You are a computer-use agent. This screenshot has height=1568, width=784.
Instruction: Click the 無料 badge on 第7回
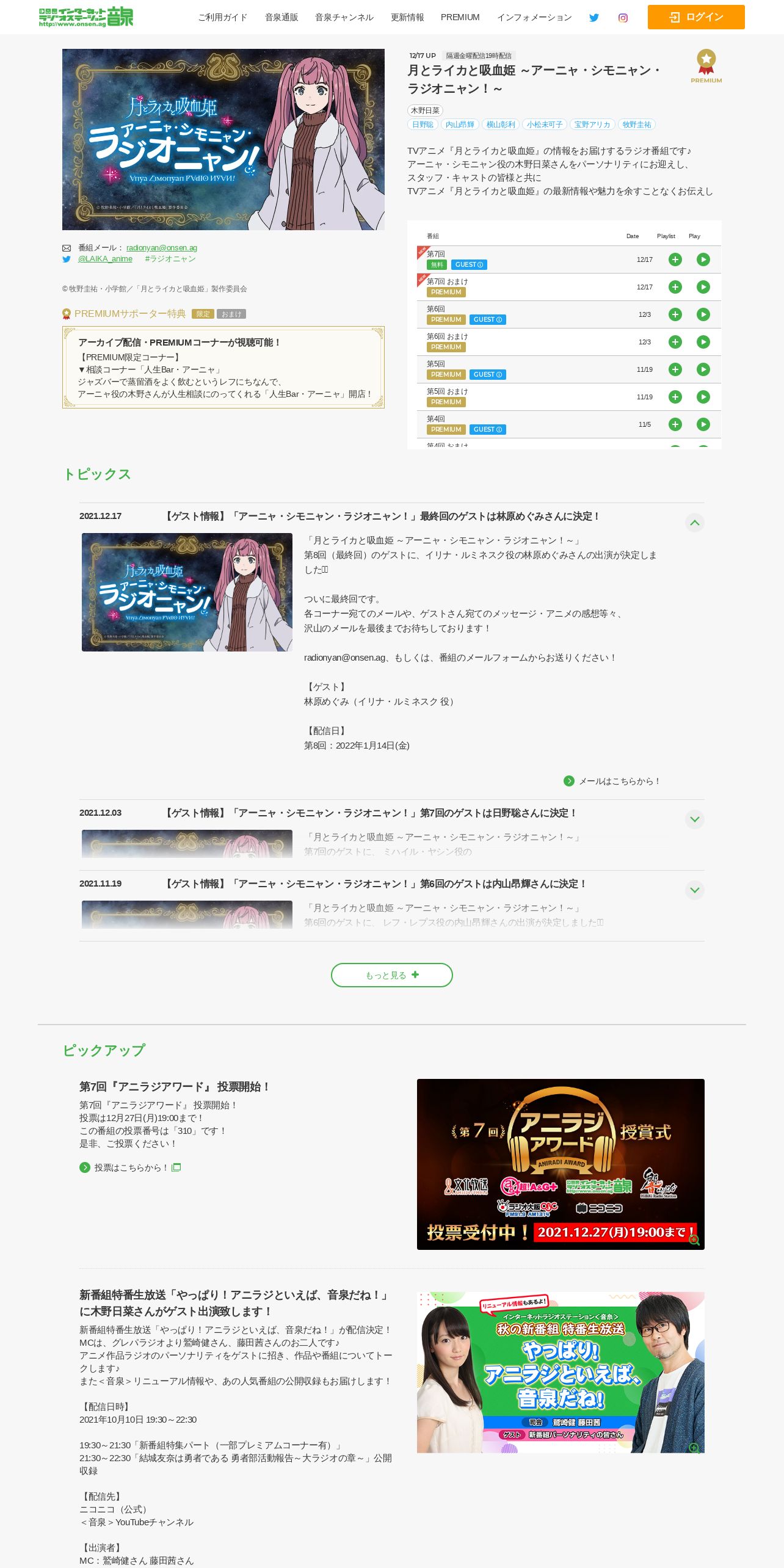pos(437,264)
